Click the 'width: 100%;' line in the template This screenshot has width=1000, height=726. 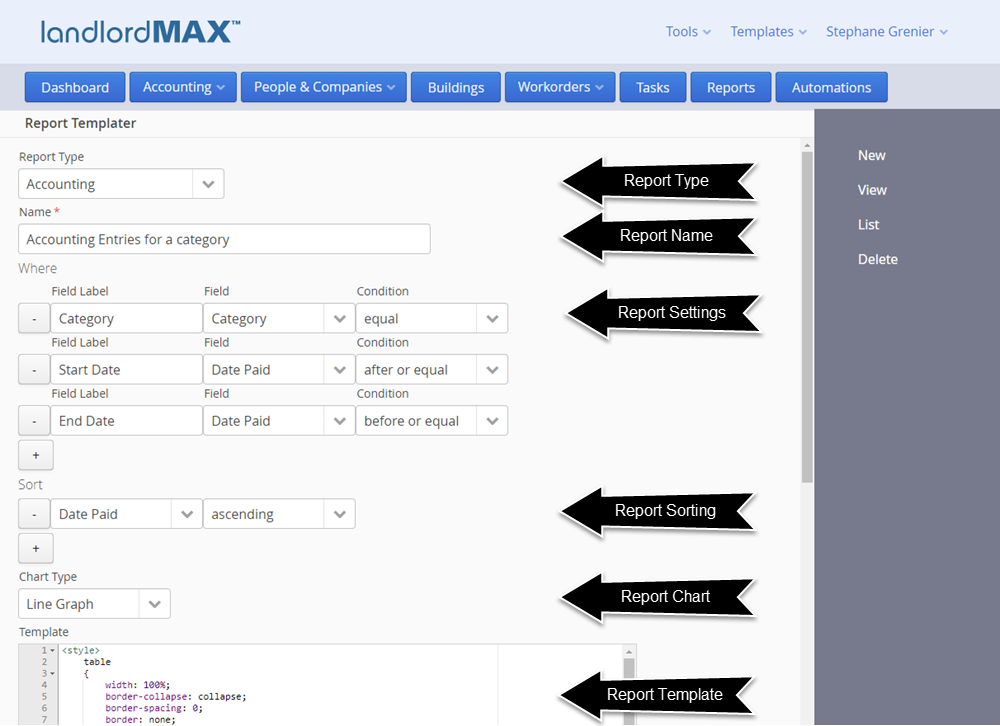(138, 685)
